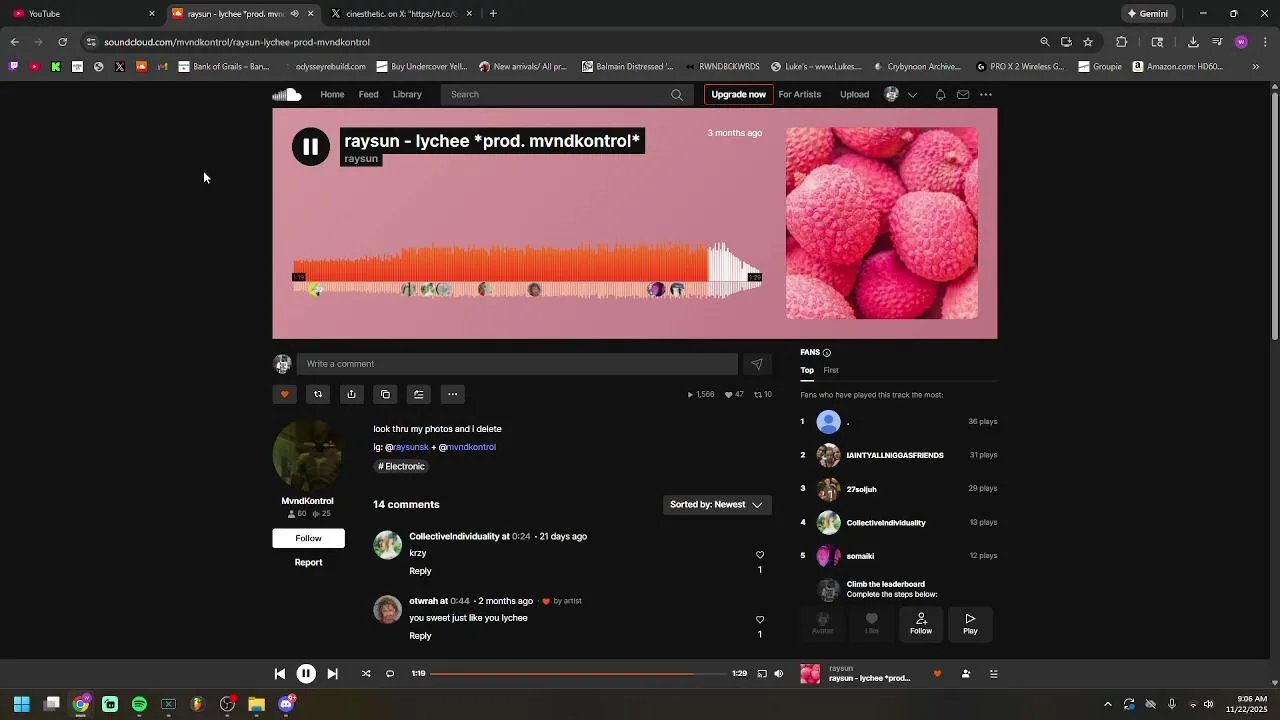Toggle repeat in the bottom player

point(390,674)
